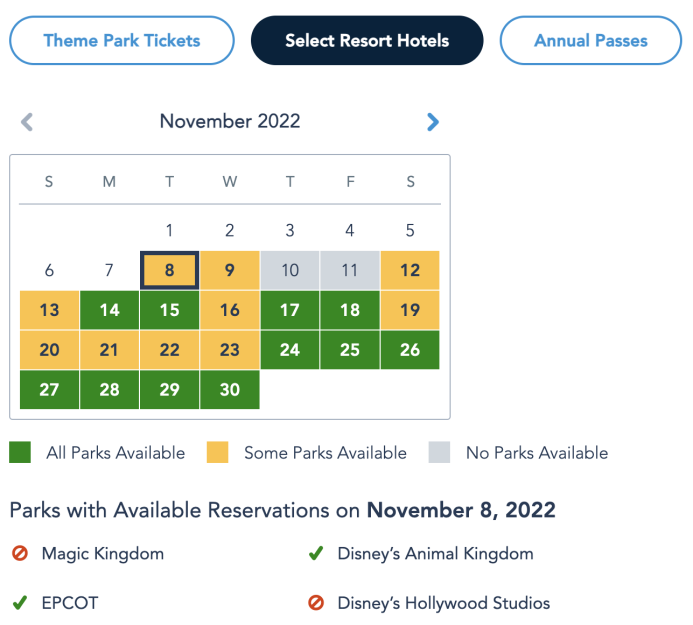The image size is (693, 625).
Task: Choose November 26 on the calendar
Action: click(x=410, y=350)
